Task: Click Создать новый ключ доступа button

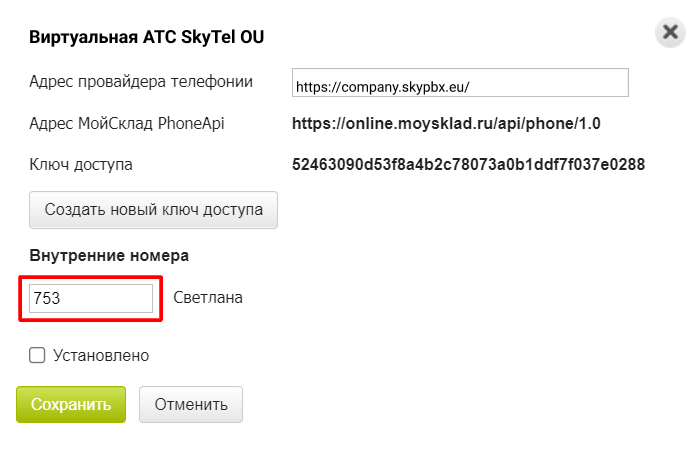Action: pos(153,210)
